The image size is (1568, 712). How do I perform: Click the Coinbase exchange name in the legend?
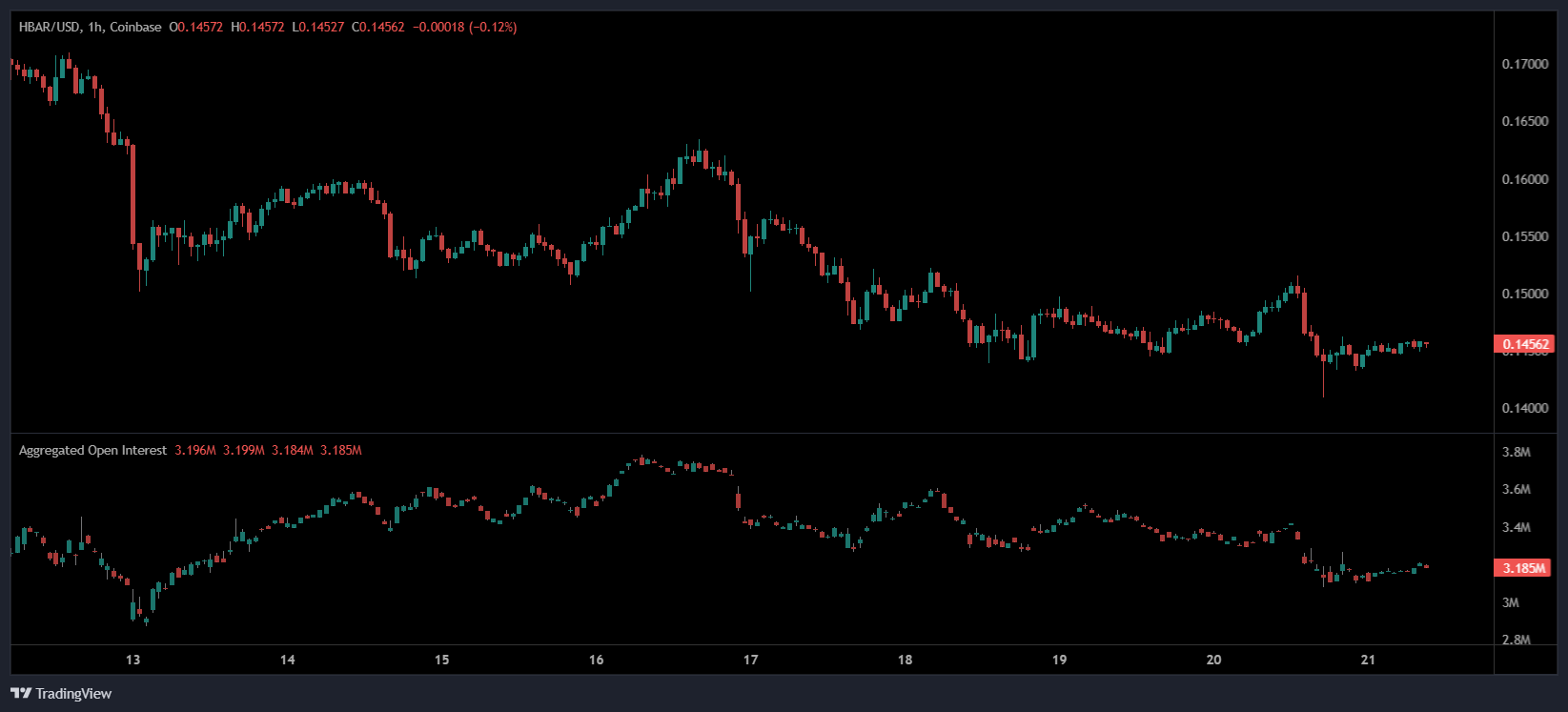click(135, 27)
